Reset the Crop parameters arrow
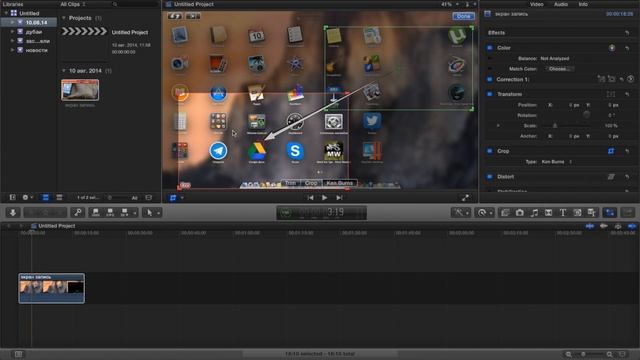 [627, 151]
